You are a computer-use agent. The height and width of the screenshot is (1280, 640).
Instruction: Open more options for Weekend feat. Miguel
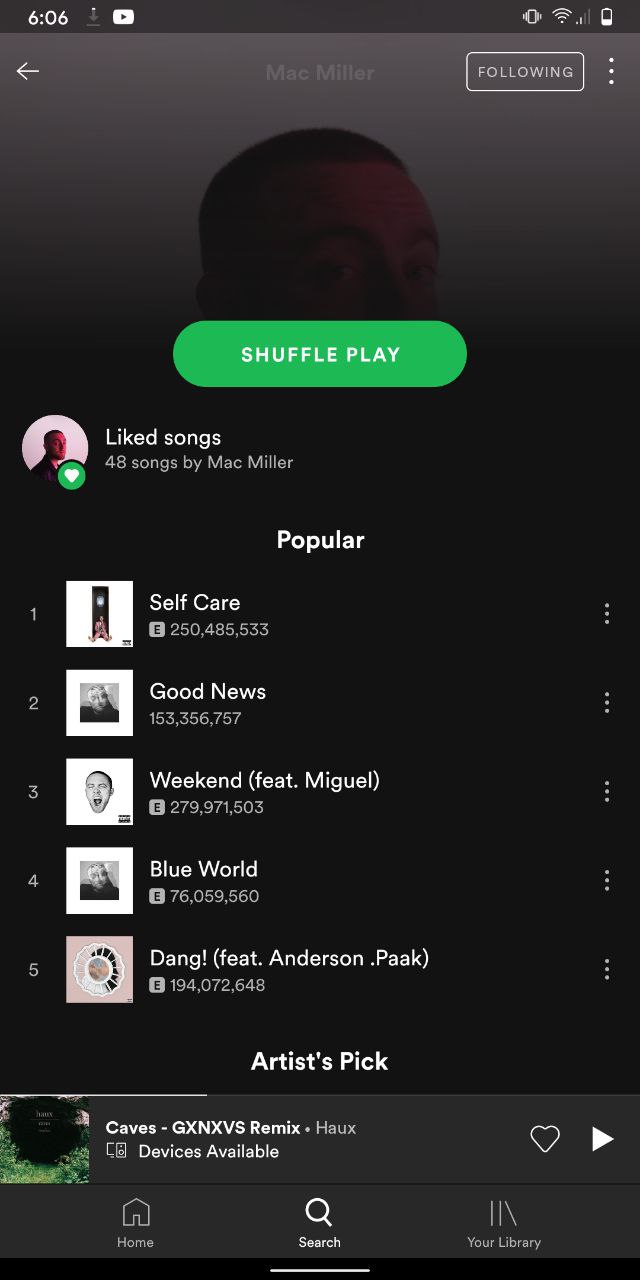coord(606,792)
